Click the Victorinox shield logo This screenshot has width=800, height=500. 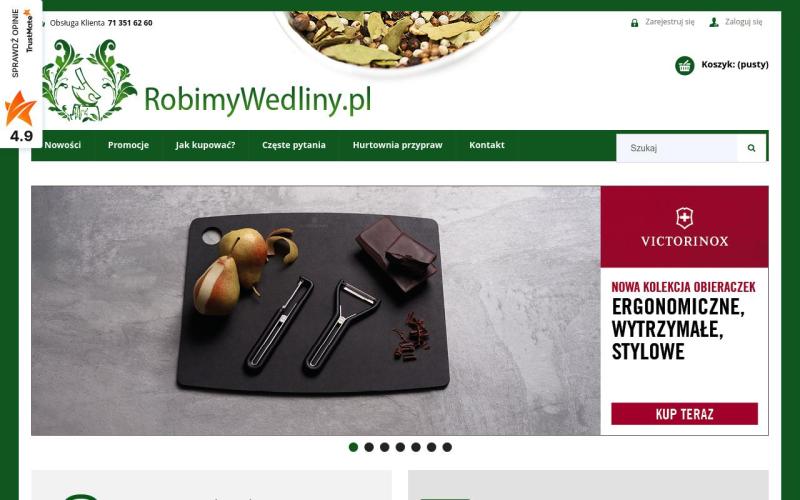click(x=684, y=218)
